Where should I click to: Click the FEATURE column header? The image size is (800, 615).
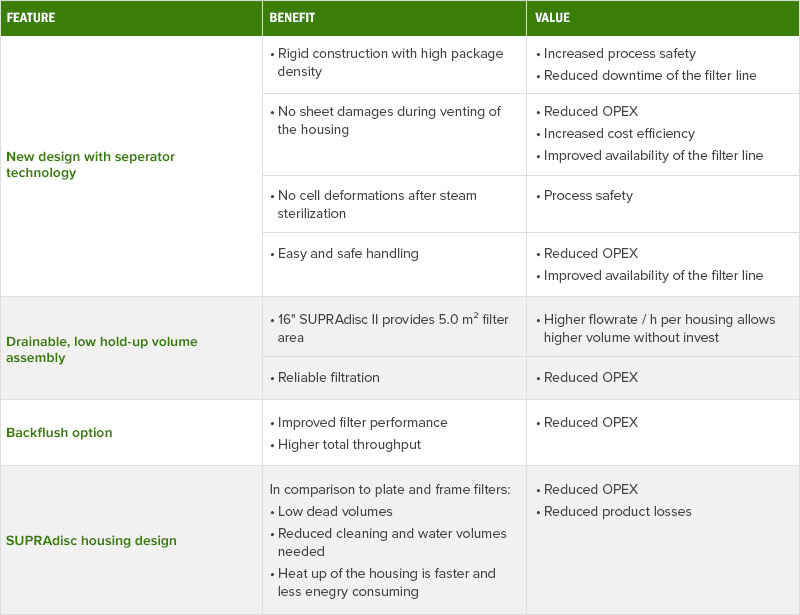click(31, 18)
